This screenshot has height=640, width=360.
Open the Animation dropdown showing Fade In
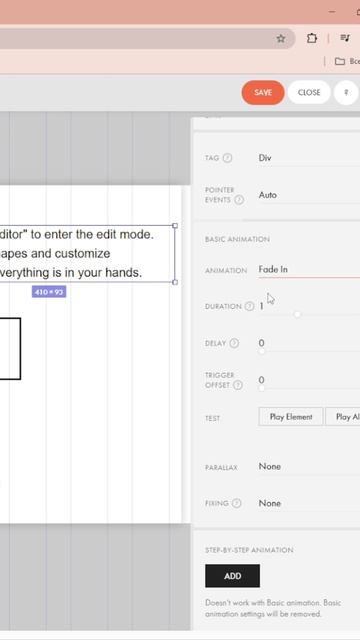[x=309, y=269]
